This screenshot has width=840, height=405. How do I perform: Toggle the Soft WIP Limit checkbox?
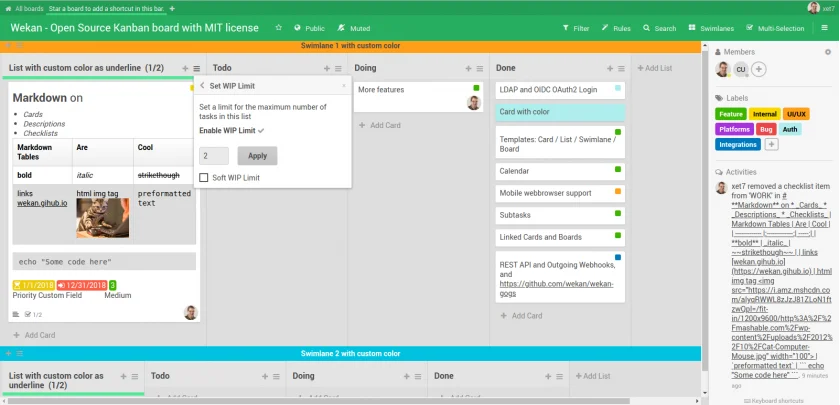tap(204, 177)
